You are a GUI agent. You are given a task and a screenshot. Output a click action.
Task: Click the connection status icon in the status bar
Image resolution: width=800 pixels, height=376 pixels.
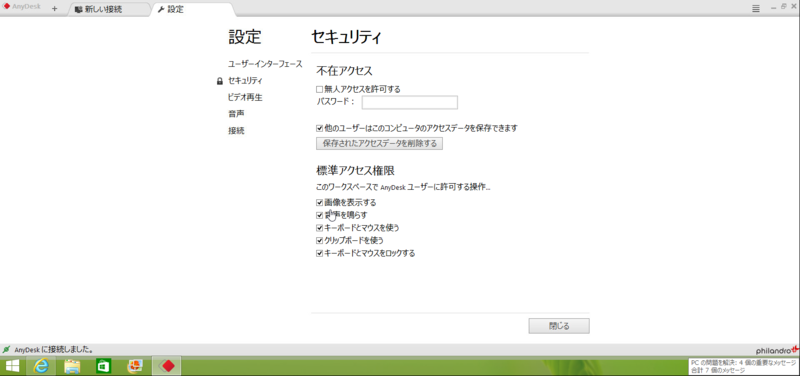(6, 349)
